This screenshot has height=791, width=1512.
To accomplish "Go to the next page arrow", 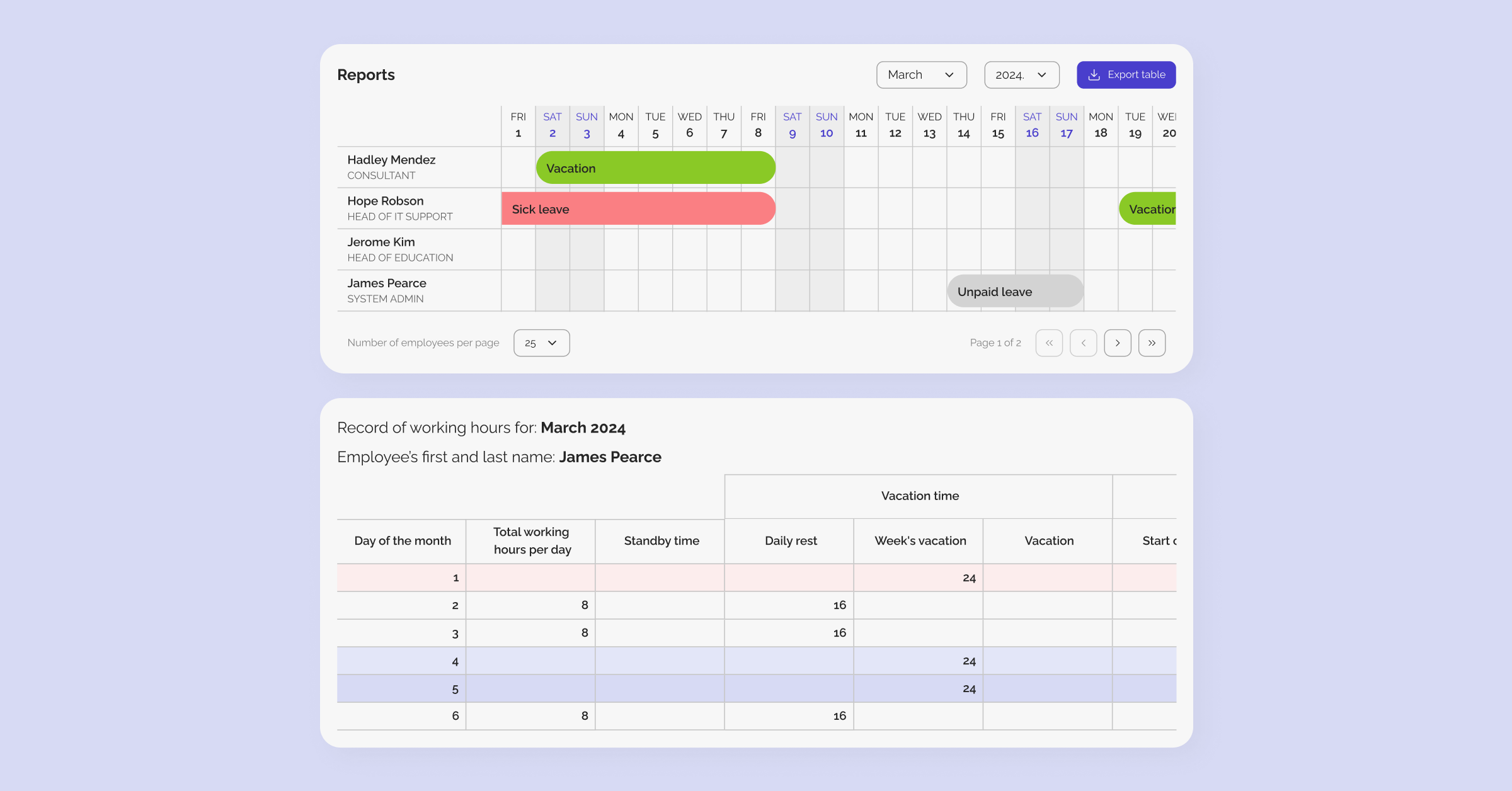I will 1118,343.
